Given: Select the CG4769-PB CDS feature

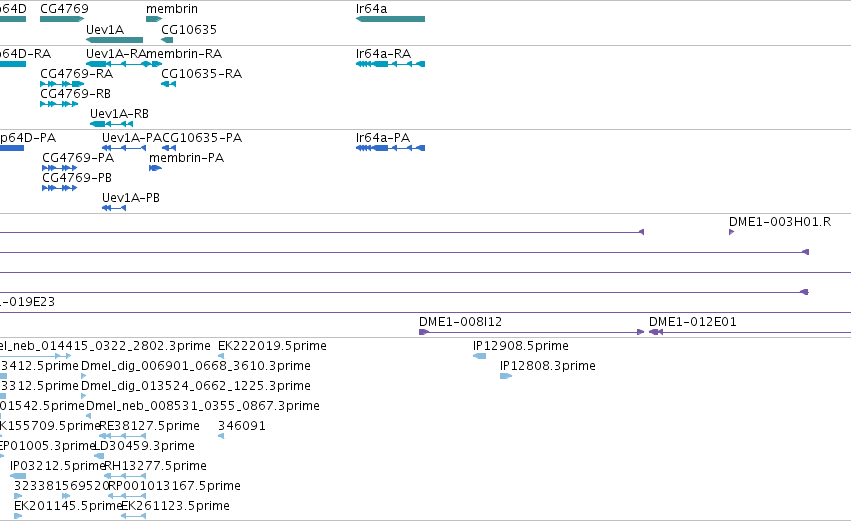Looking at the screenshot, I should click(x=59, y=188).
